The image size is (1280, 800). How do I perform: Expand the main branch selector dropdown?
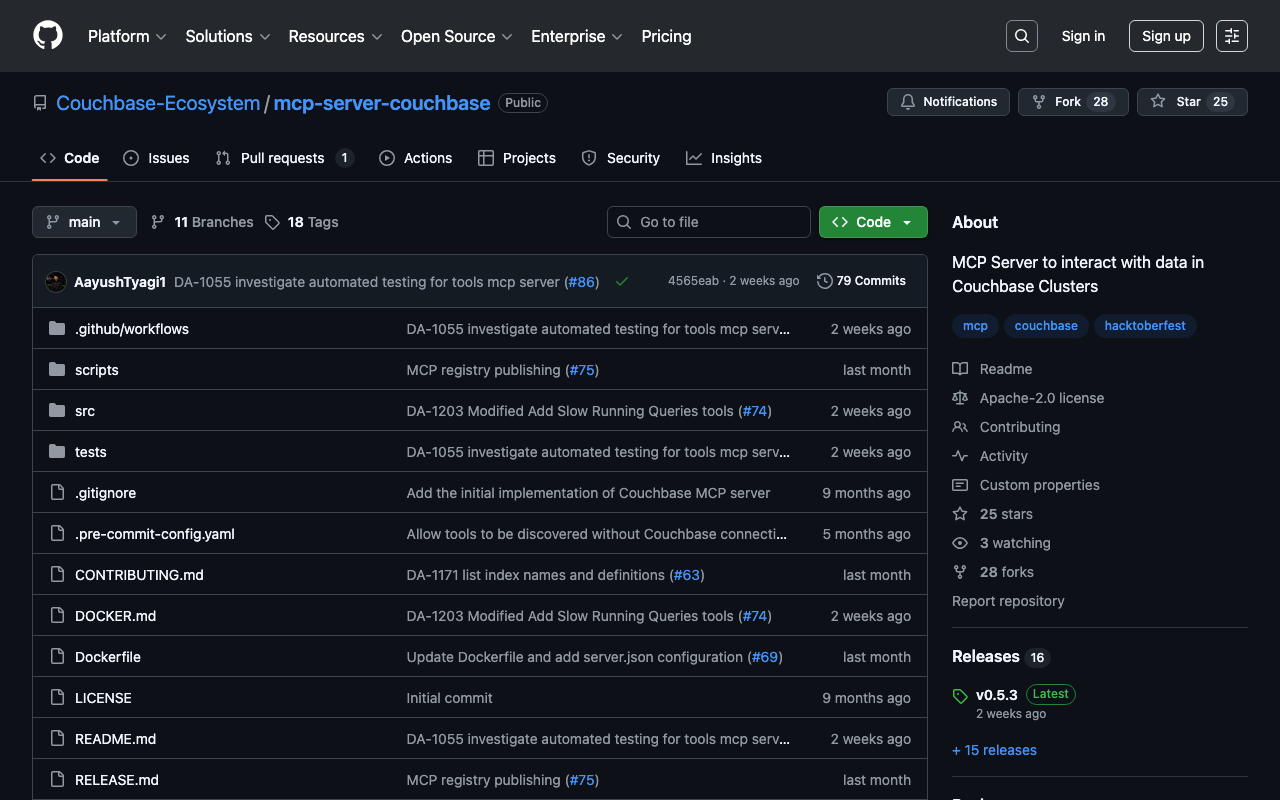[x=84, y=222]
